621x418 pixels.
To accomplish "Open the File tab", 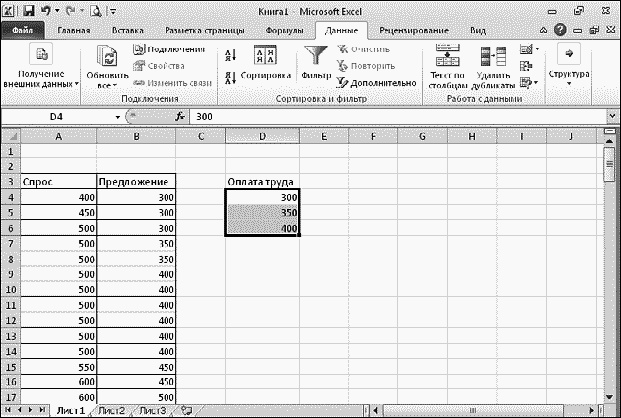I will [x=23, y=31].
